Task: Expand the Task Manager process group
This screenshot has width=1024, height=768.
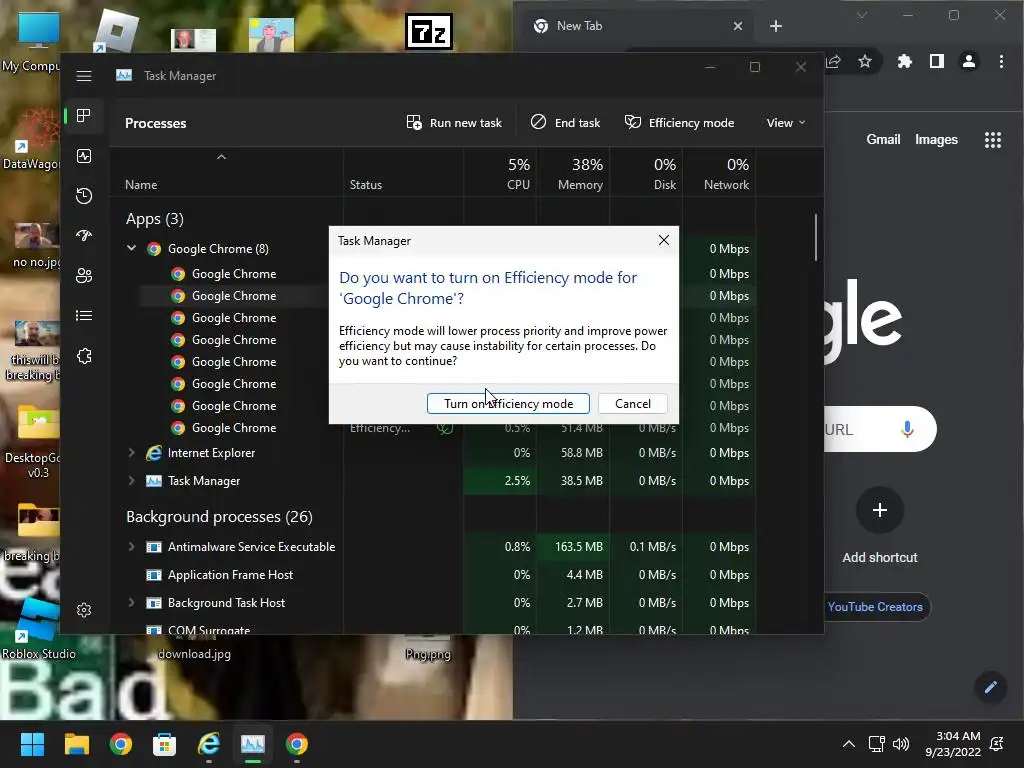Action: [131, 481]
